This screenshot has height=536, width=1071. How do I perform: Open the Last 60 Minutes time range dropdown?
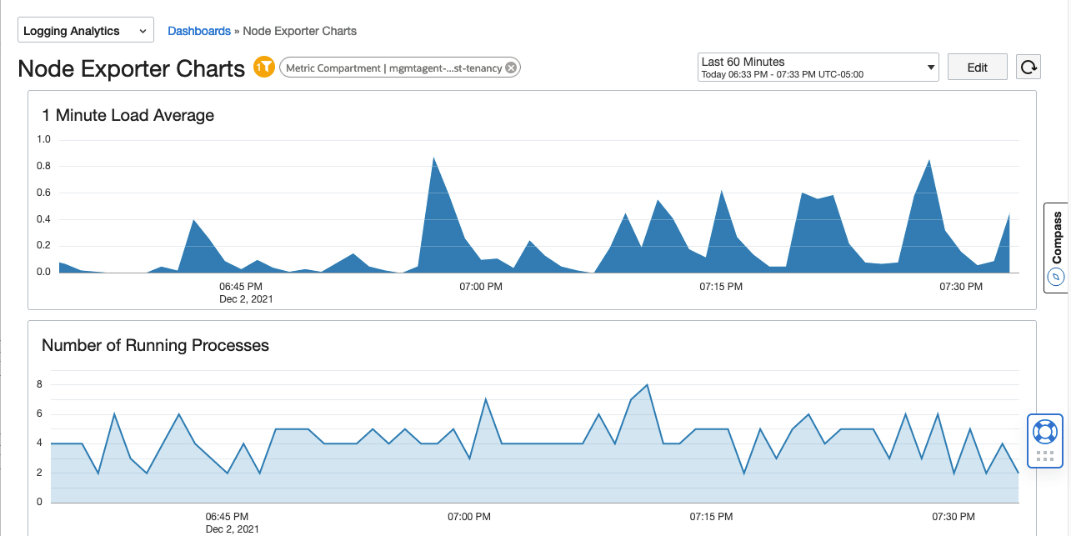click(x=818, y=67)
